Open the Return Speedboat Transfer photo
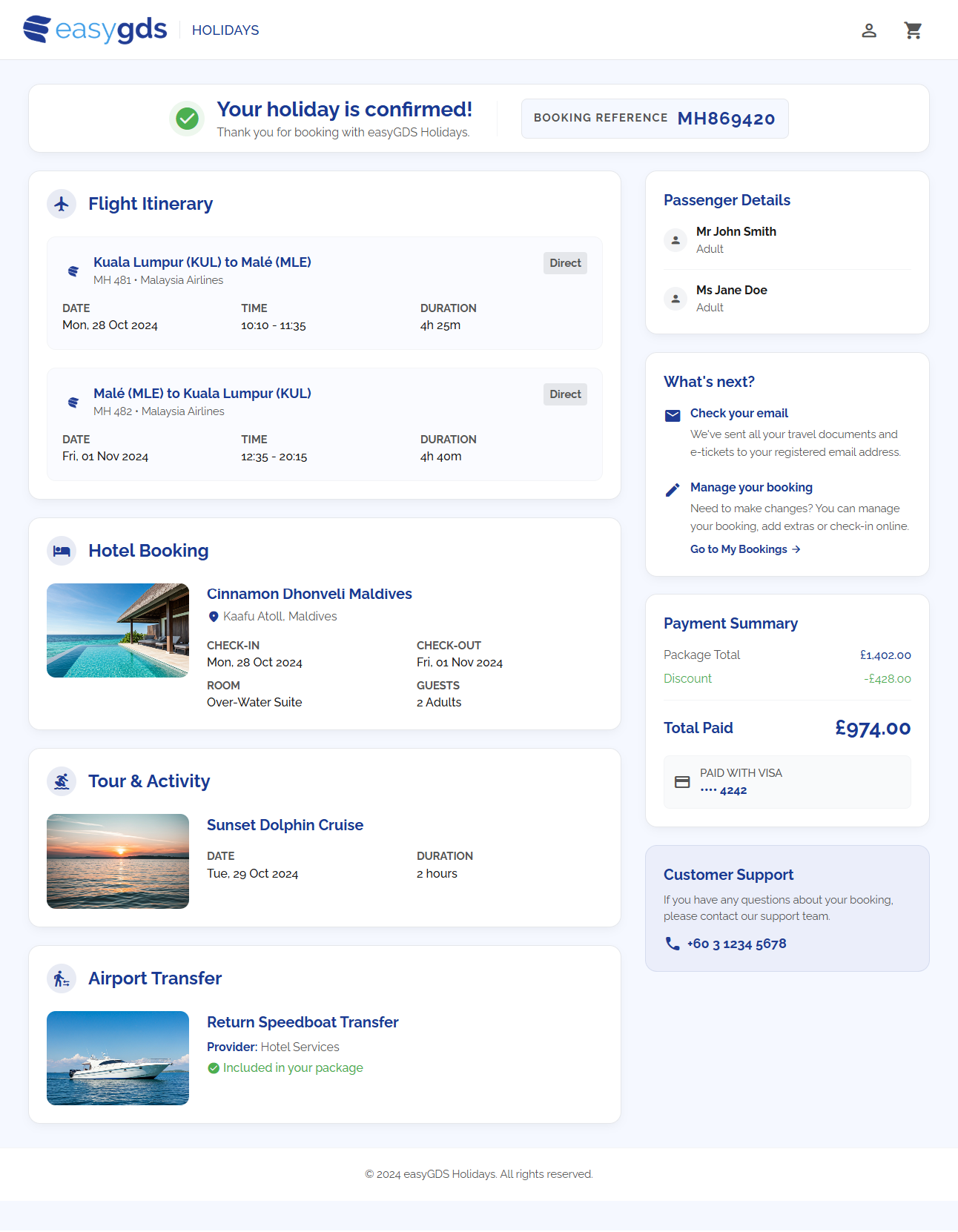This screenshot has width=958, height=1232. [x=118, y=1058]
